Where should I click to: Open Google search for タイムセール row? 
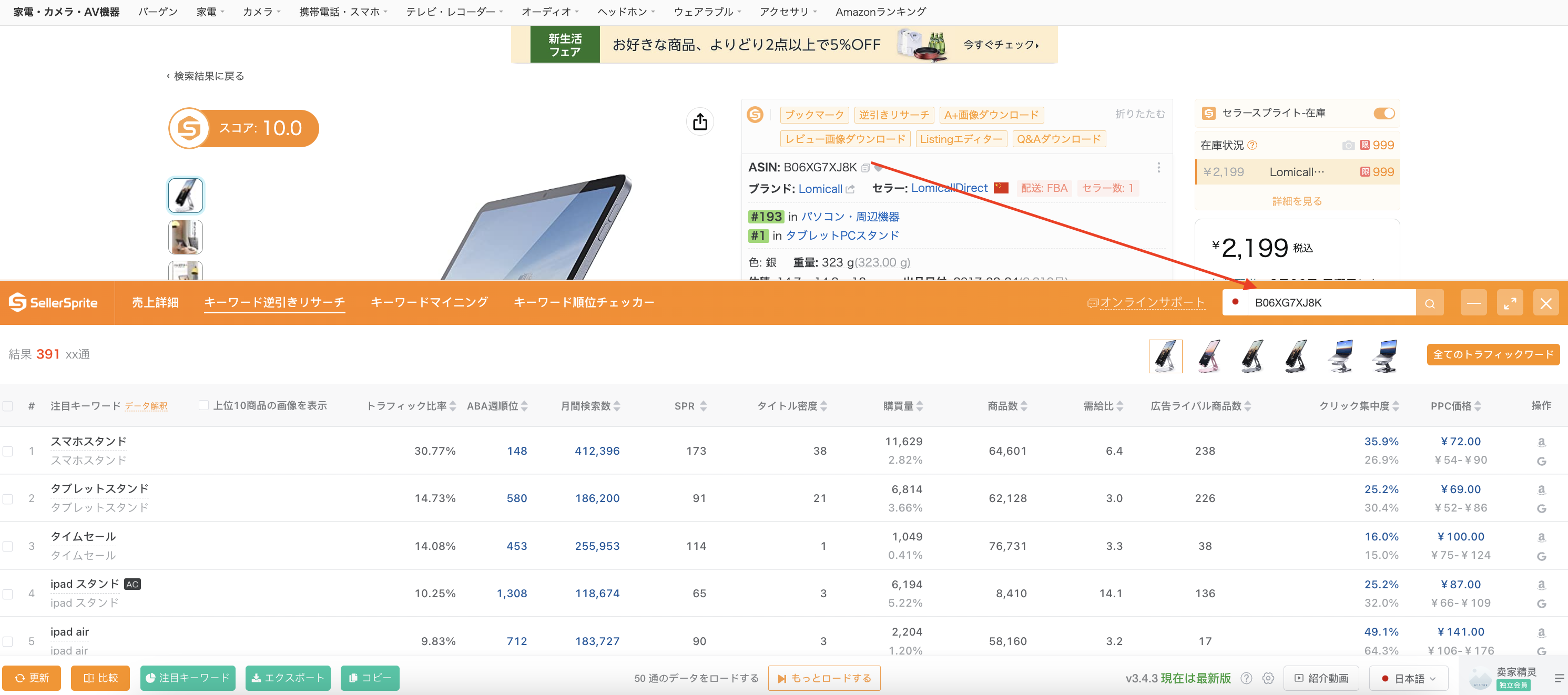(1541, 556)
